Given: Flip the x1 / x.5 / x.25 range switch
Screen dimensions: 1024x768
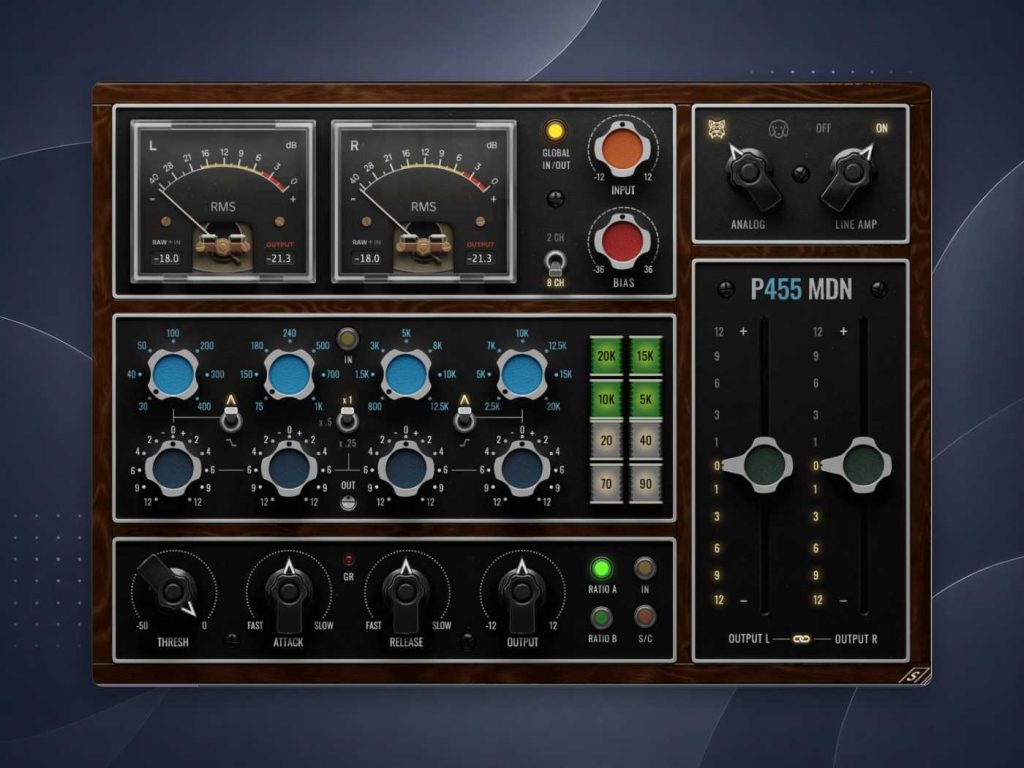Looking at the screenshot, I should (x=348, y=419).
